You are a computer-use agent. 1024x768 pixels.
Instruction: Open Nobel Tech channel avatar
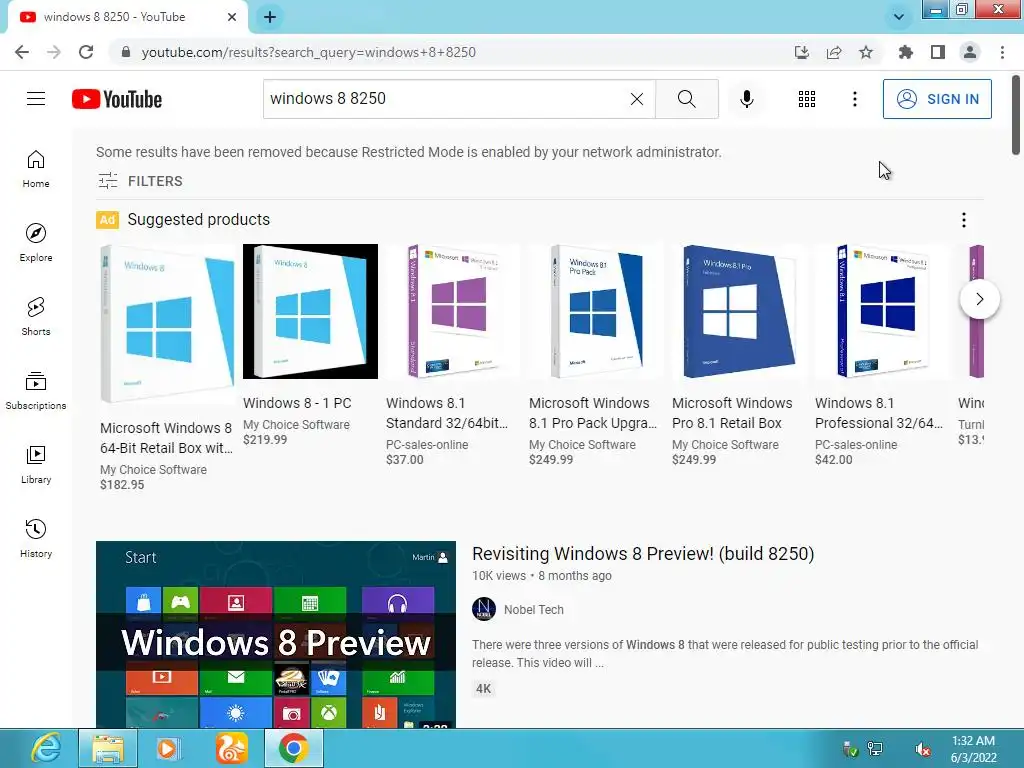[x=484, y=609]
